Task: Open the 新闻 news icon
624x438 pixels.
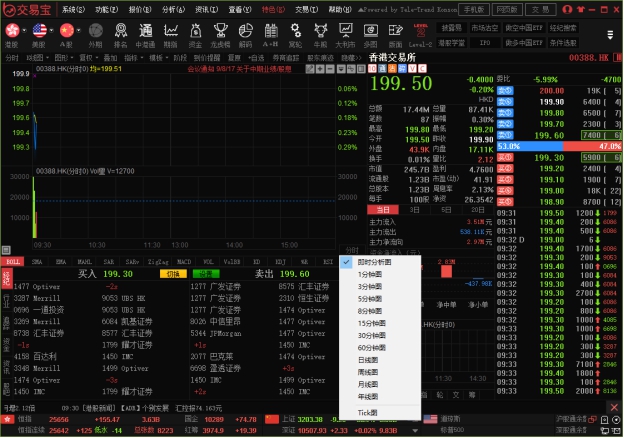Action: [x=397, y=33]
